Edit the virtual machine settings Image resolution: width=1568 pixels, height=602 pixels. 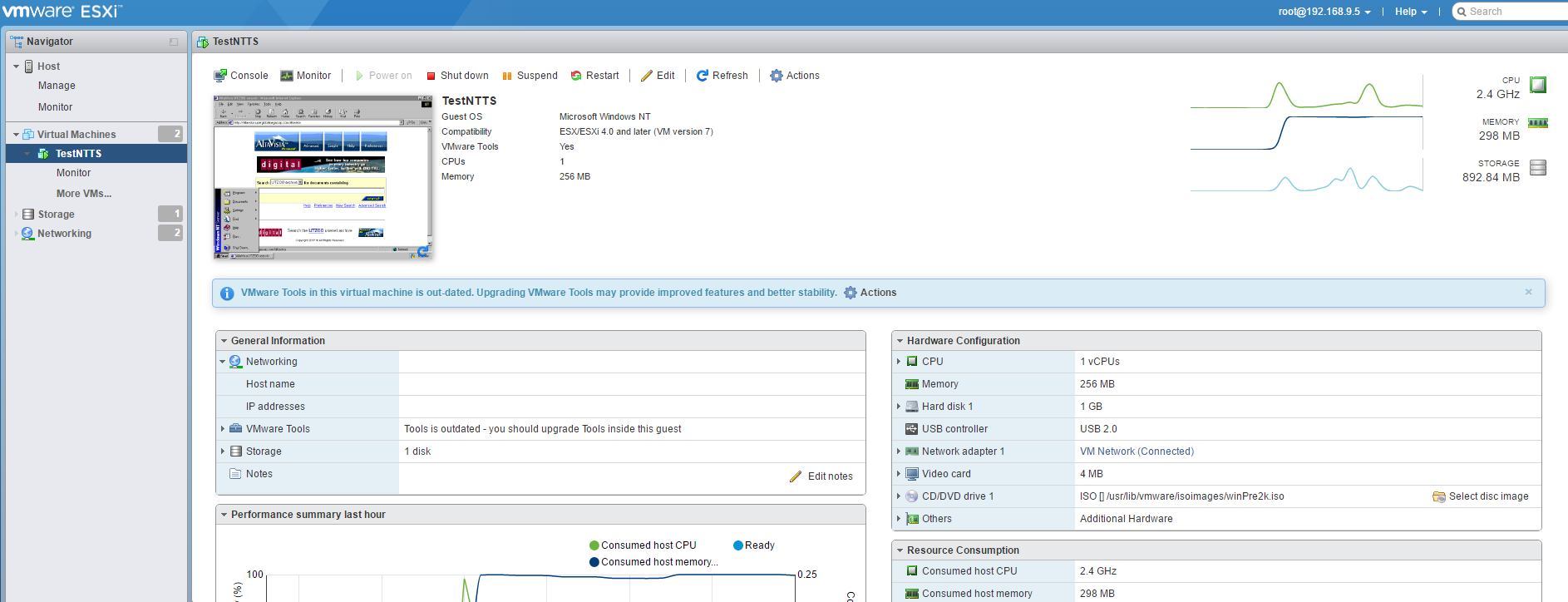[x=658, y=76]
